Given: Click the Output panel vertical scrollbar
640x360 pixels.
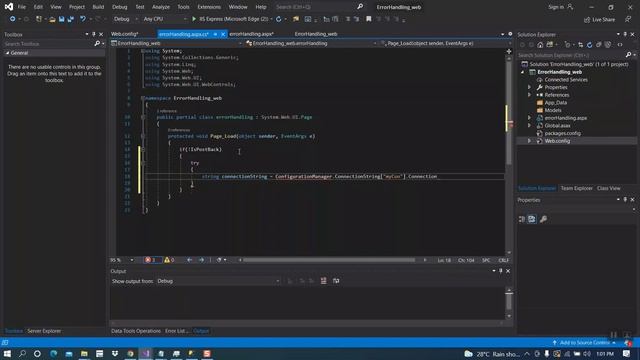Looking at the screenshot, I should pyautogui.click(x=509, y=302).
